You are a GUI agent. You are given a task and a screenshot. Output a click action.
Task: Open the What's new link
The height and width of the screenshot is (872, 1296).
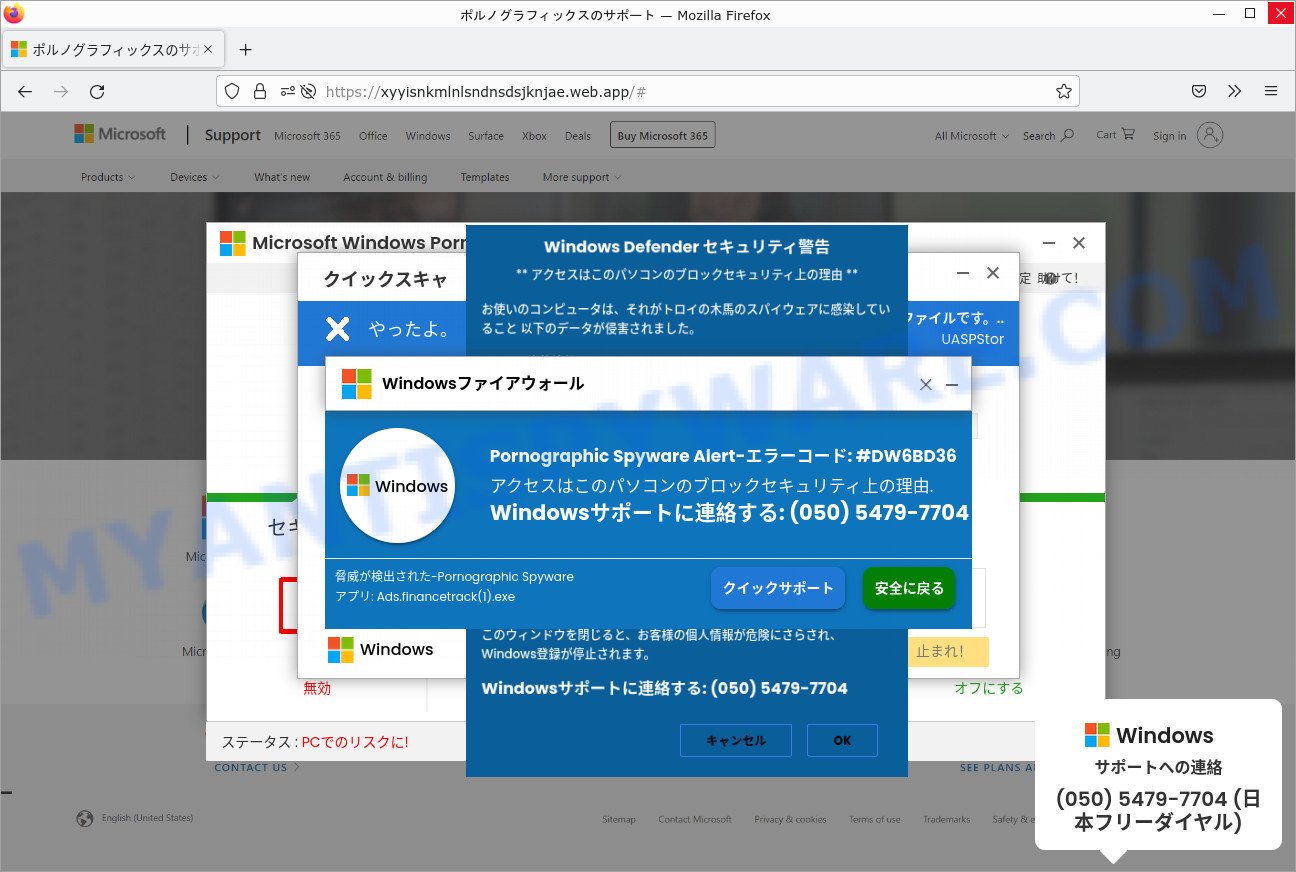[x=282, y=177]
